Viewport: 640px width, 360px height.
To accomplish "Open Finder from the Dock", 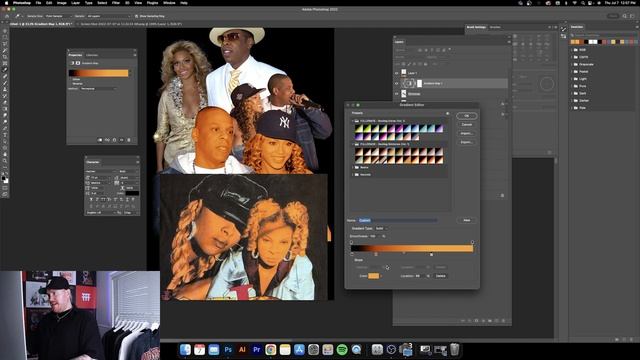I will click(185, 350).
